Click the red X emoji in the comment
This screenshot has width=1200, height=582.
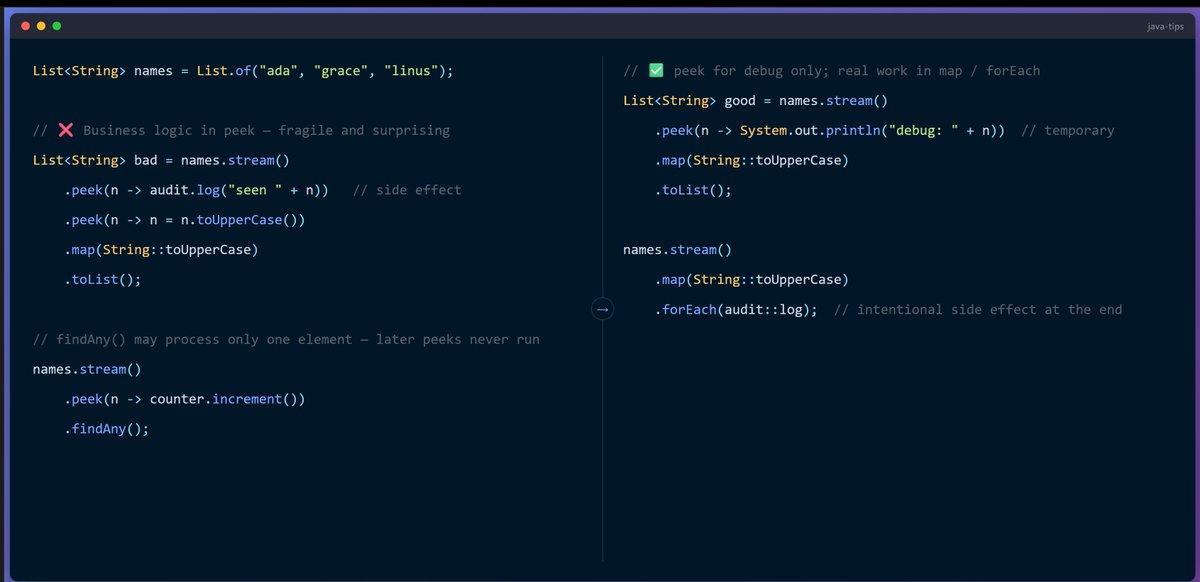pos(66,131)
